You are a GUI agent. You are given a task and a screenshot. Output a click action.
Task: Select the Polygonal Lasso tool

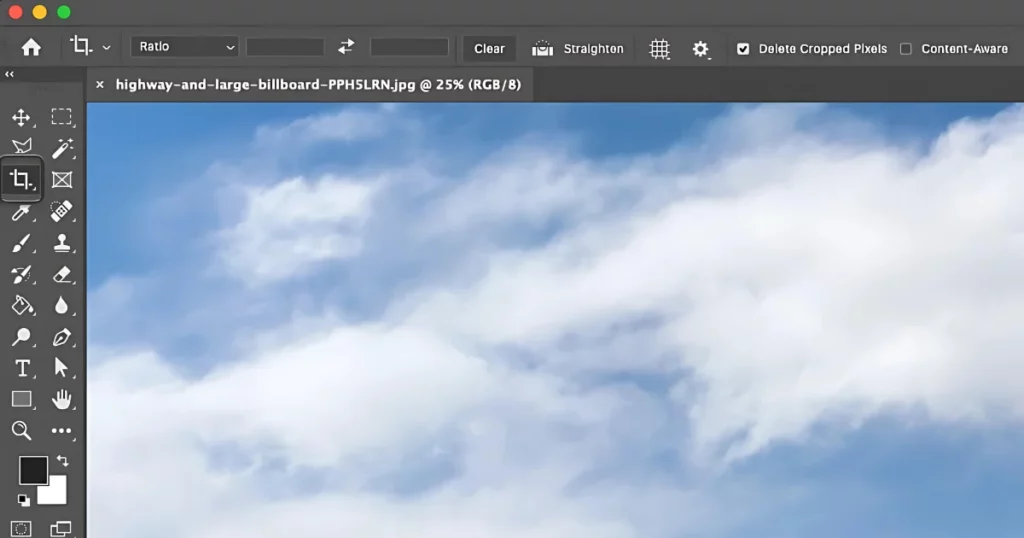click(22, 147)
